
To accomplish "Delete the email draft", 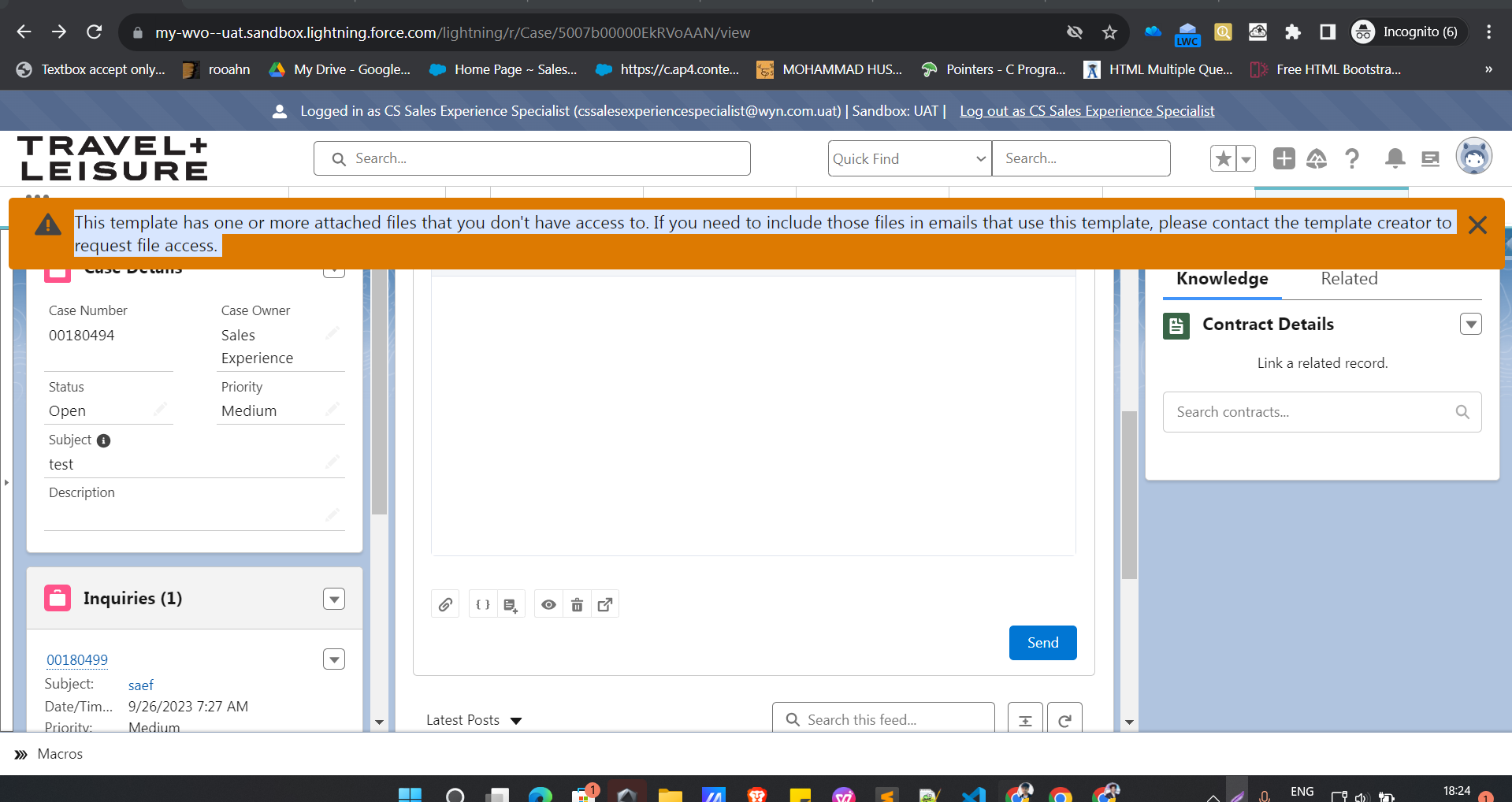I will (x=577, y=603).
